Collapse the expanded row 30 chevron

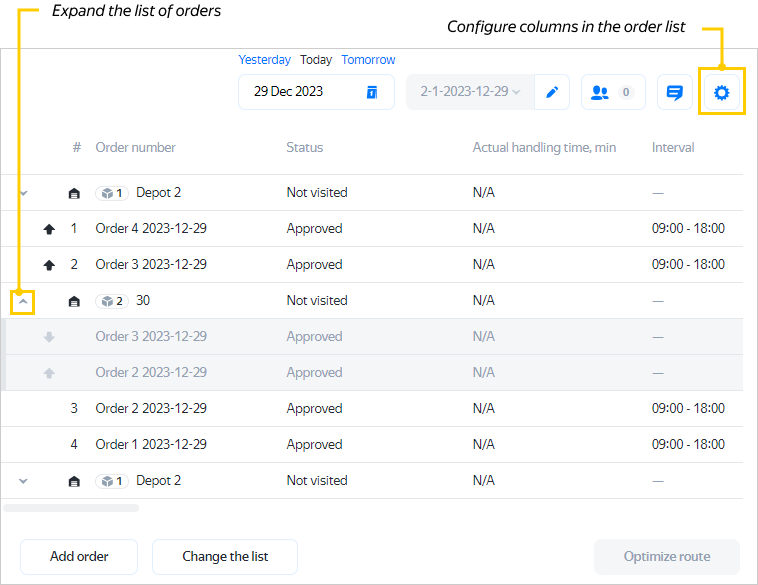[23, 301]
